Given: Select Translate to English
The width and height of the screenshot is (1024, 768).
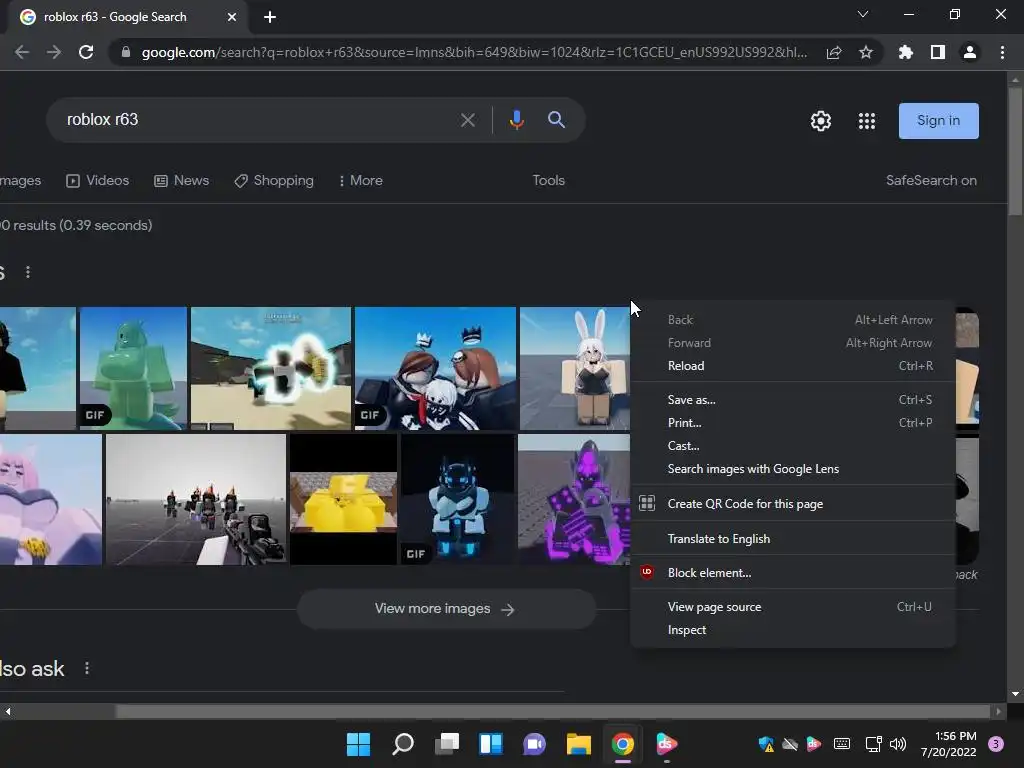Looking at the screenshot, I should tap(793, 539).
